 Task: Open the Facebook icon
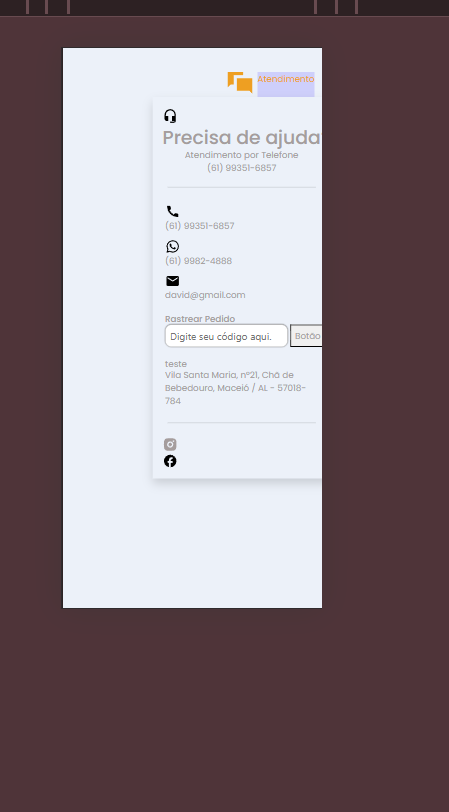pyautogui.click(x=170, y=461)
